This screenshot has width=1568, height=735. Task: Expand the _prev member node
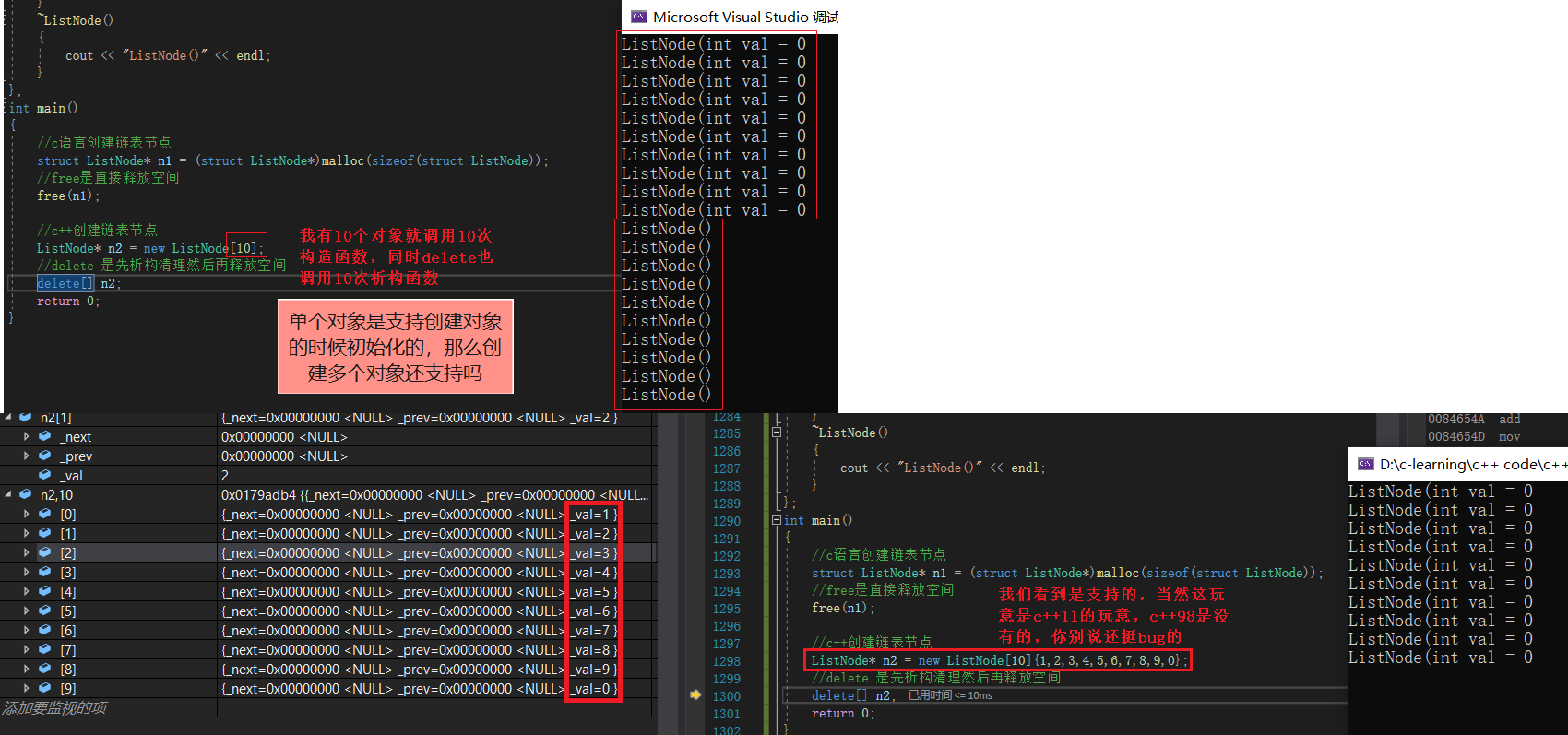pyautogui.click(x=26, y=456)
